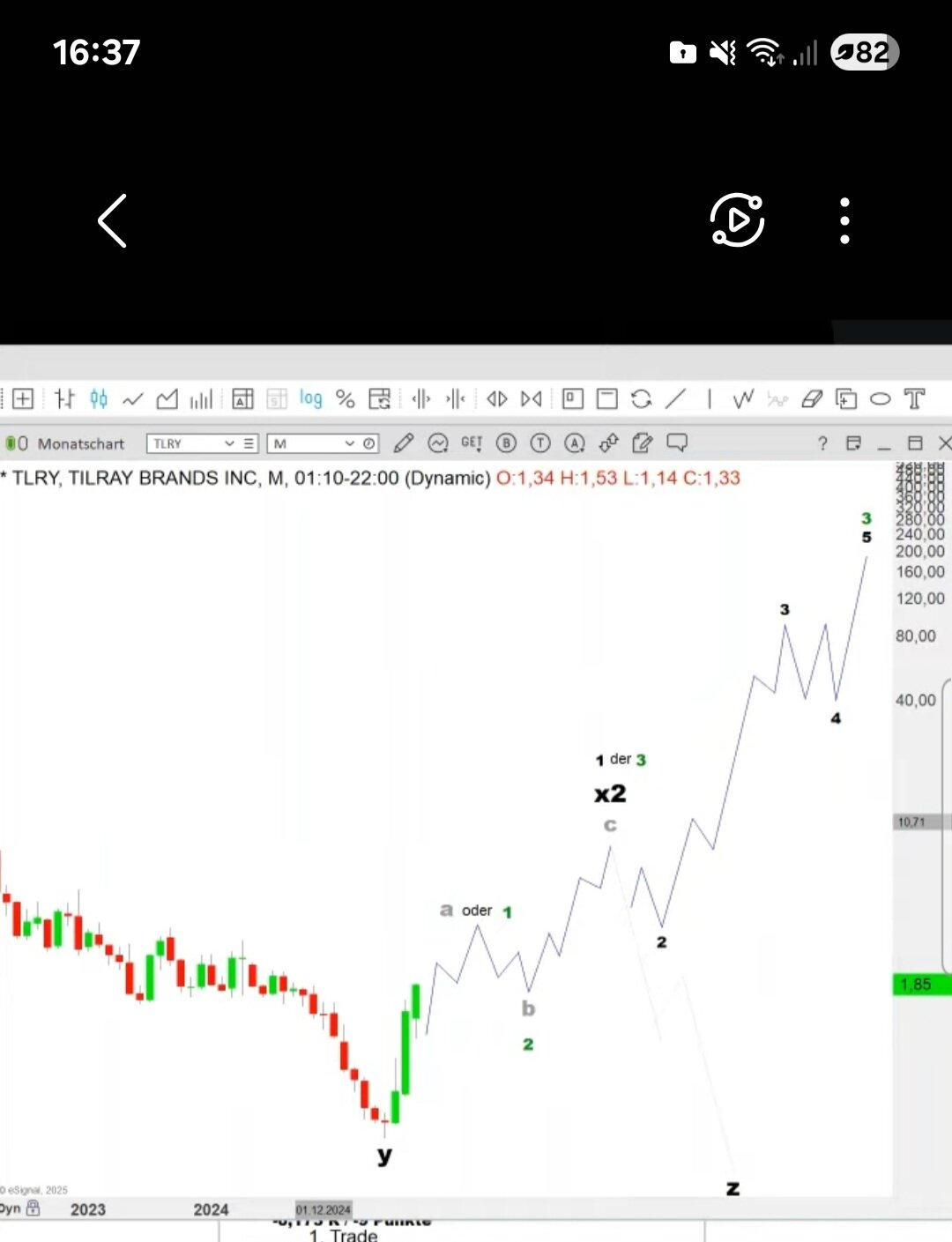Select the text tool icon
Viewport: 952px width, 1242px height.
(915, 399)
